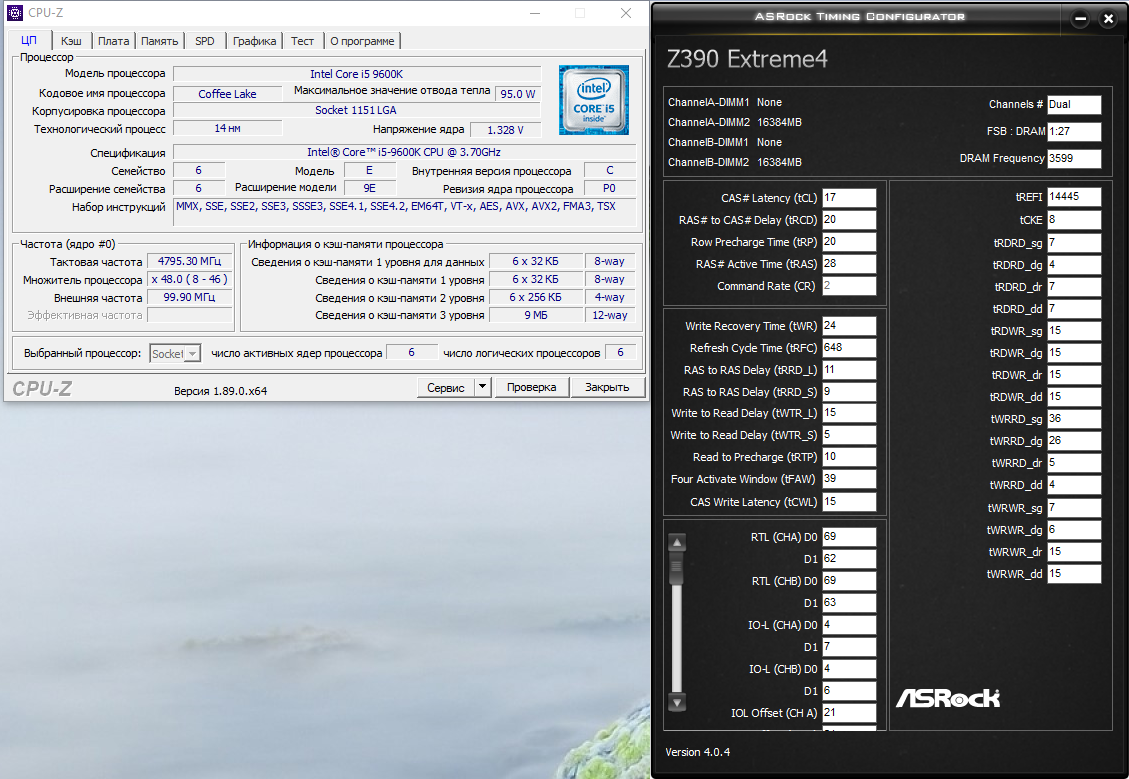Click the 9 МБ level 3 cache value
The height and width of the screenshot is (779, 1129).
tap(536, 315)
